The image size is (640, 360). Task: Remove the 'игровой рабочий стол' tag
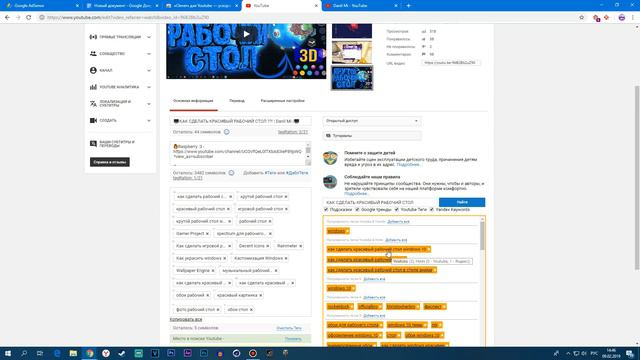286,209
